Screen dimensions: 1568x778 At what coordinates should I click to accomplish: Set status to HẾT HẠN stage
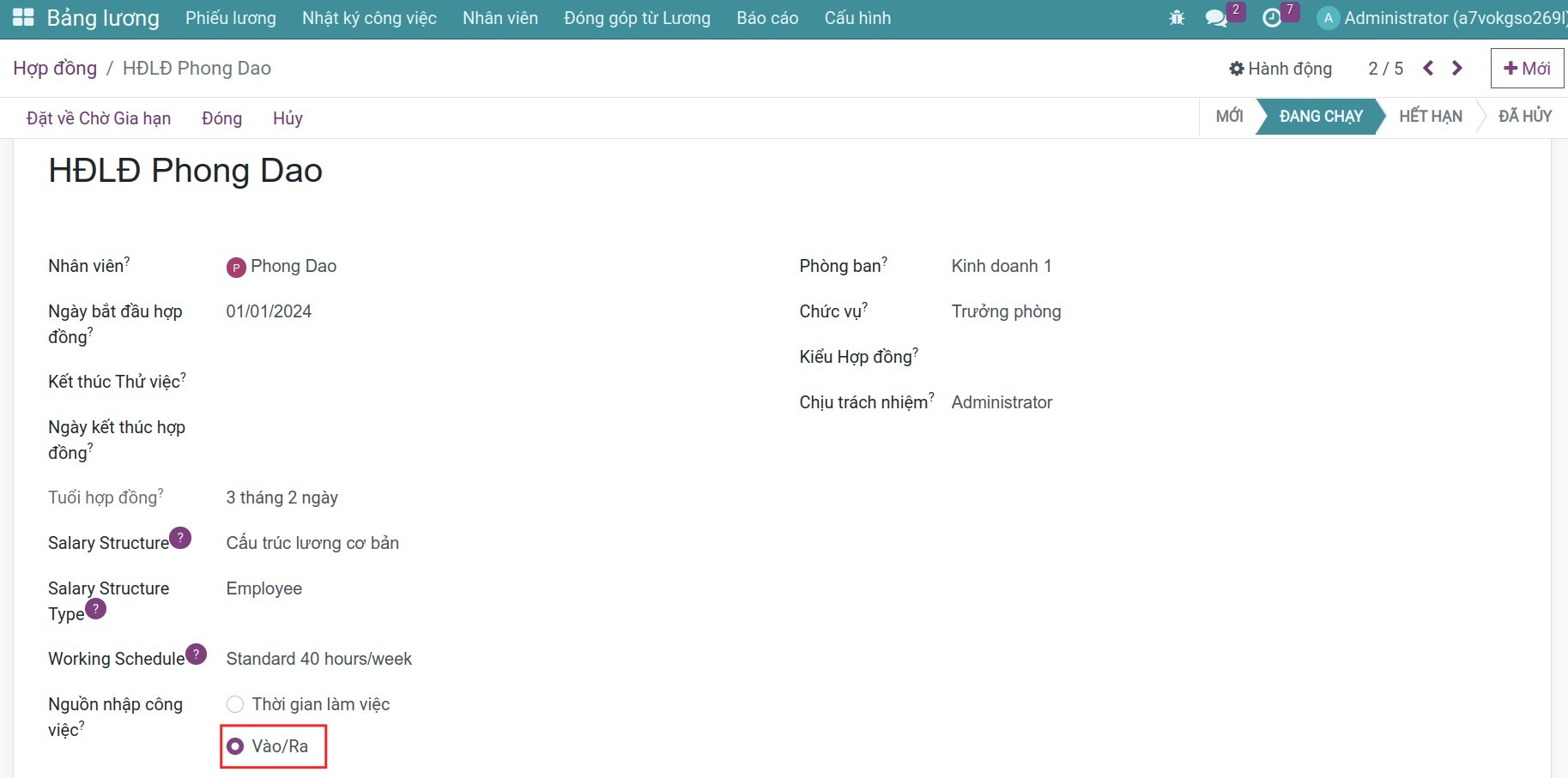pos(1431,116)
